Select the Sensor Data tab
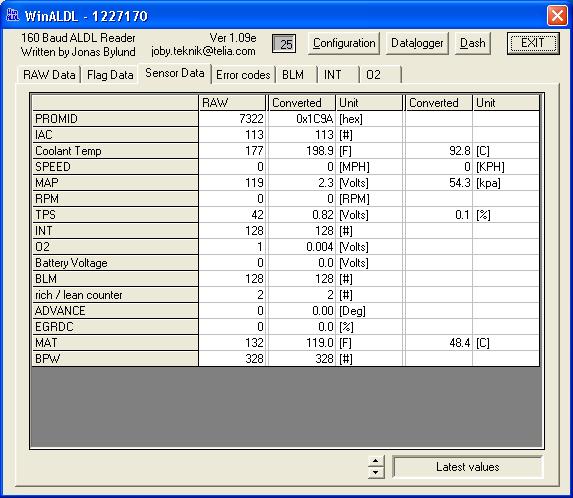The width and height of the screenshot is (573, 498). [175, 73]
